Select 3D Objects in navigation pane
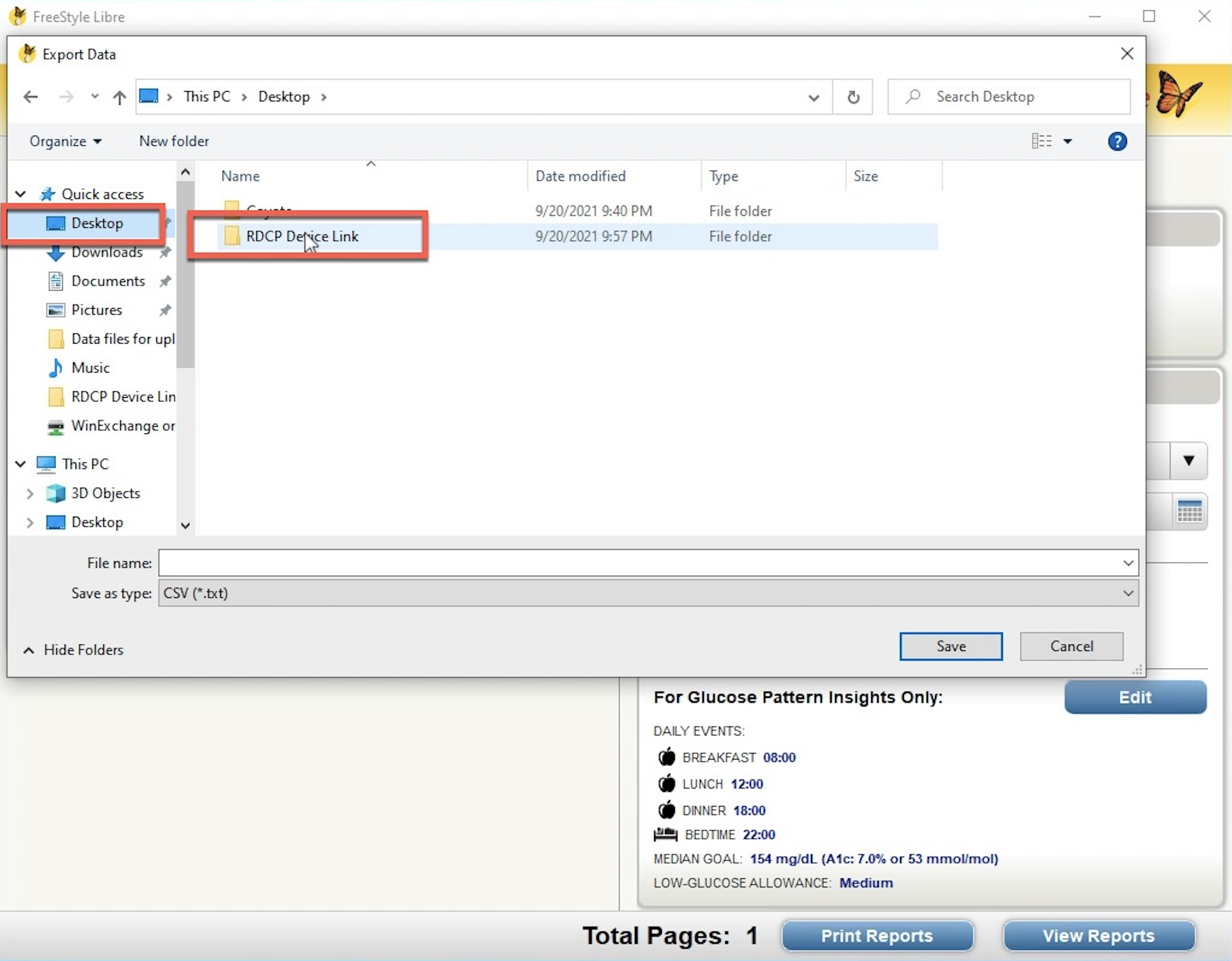 105,493
